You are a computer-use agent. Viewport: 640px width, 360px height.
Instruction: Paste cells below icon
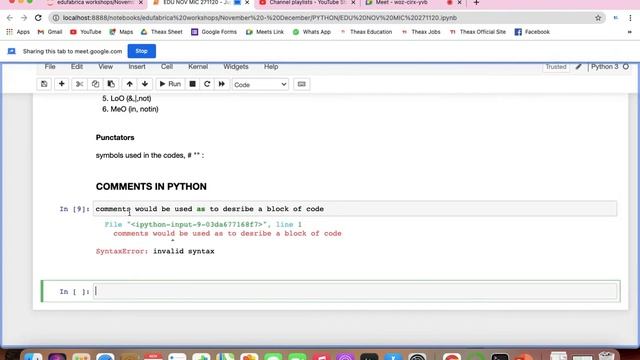(x=111, y=84)
